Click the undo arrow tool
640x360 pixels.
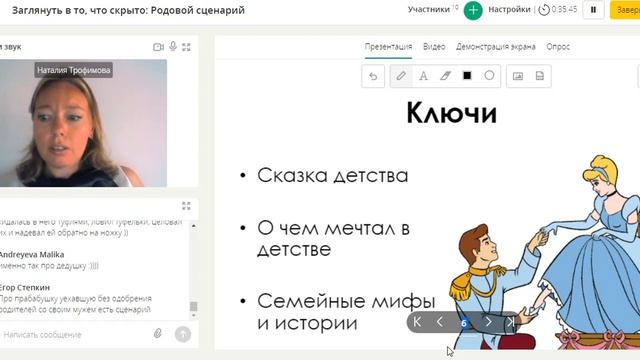[x=373, y=76]
